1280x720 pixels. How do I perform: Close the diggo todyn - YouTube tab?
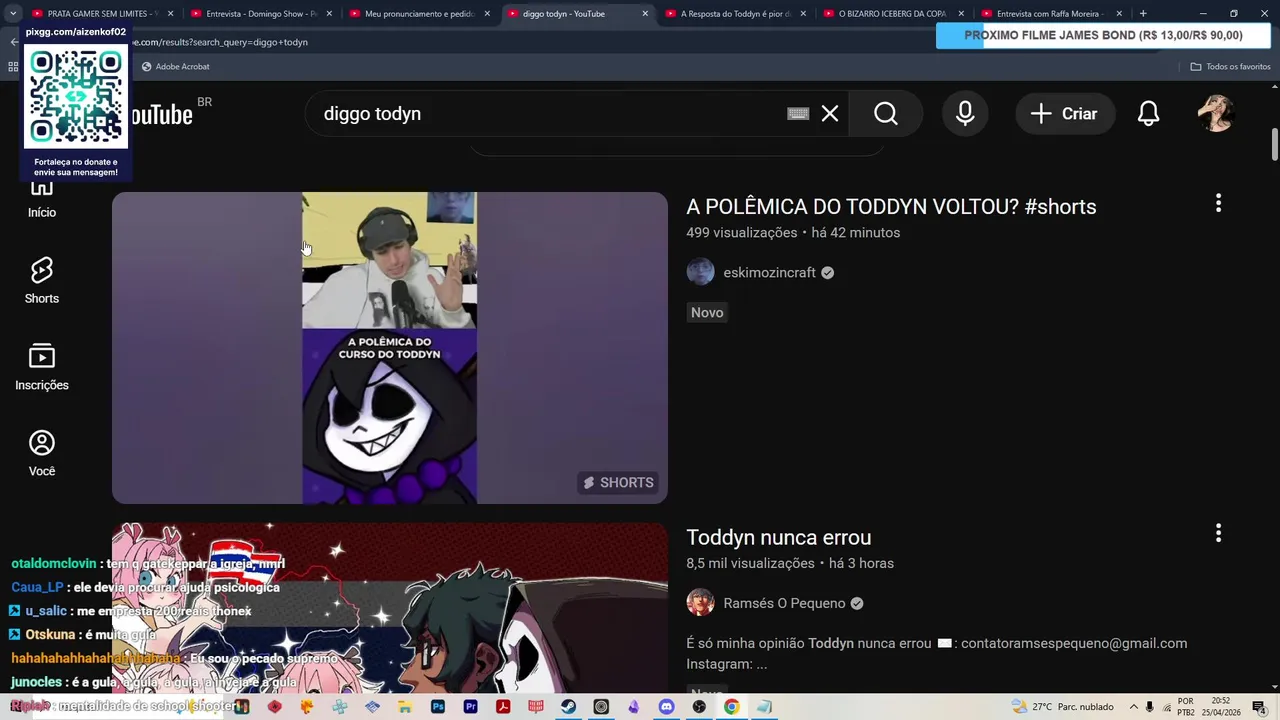point(645,14)
